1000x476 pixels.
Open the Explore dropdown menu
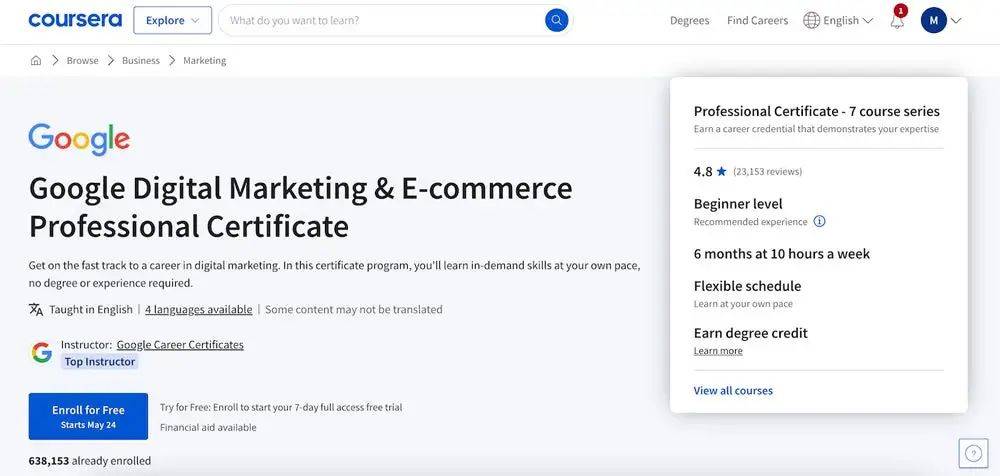(172, 20)
